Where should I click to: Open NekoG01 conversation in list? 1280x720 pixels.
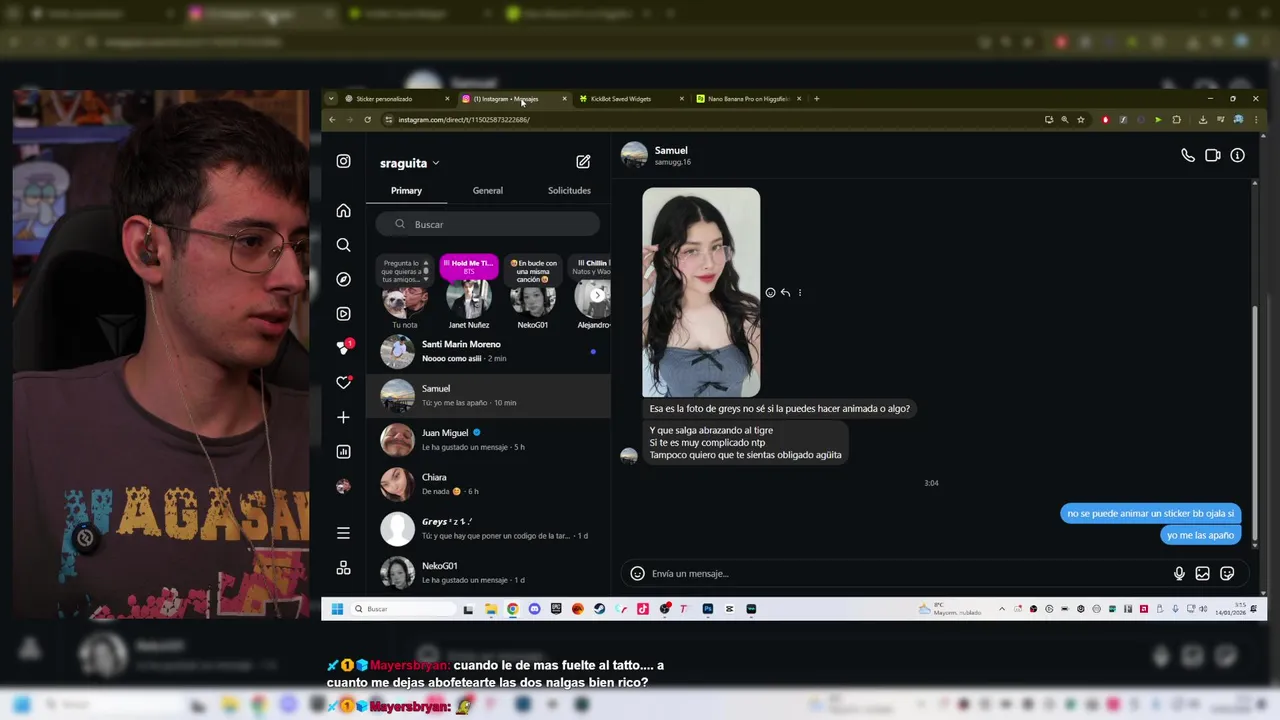tap(488, 573)
